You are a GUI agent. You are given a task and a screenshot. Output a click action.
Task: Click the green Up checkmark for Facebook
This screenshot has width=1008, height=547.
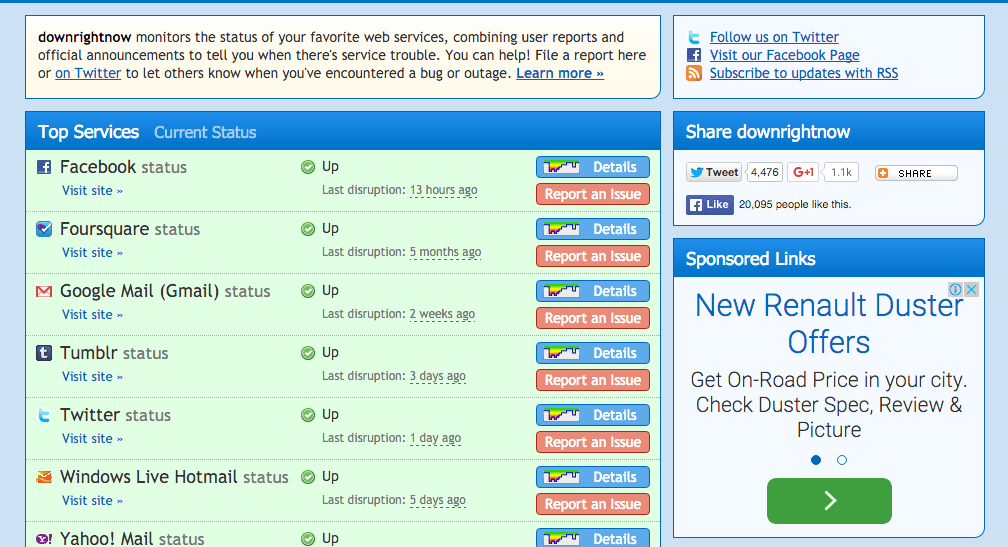tap(308, 167)
